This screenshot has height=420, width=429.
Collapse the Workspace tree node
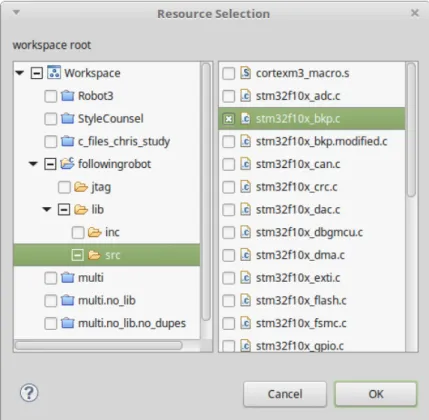coord(20,73)
